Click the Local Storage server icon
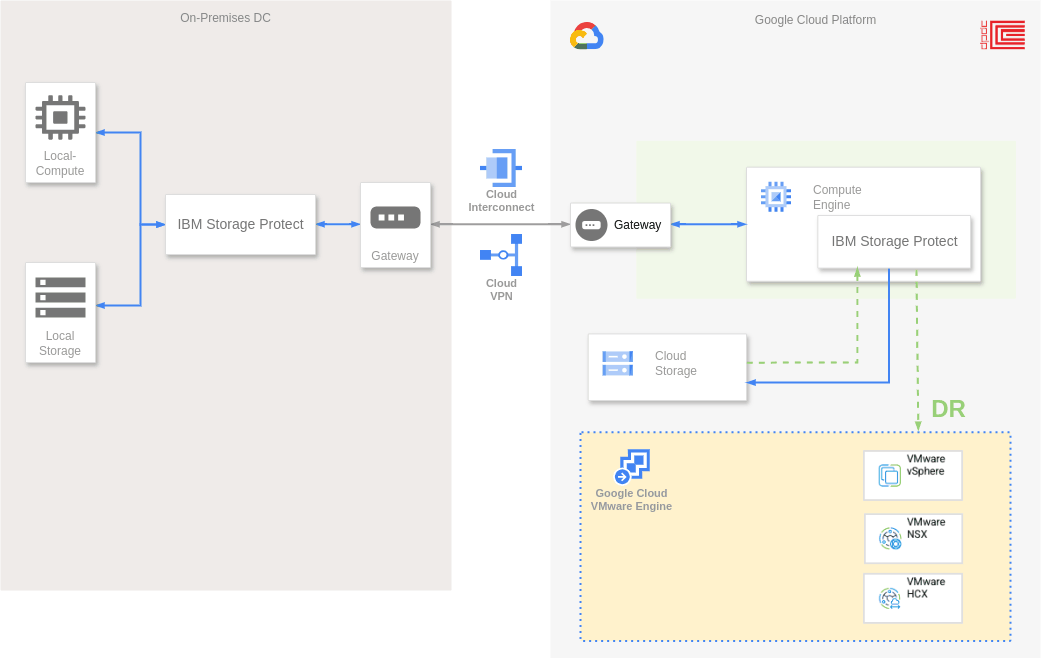The image size is (1041, 658). click(60, 297)
